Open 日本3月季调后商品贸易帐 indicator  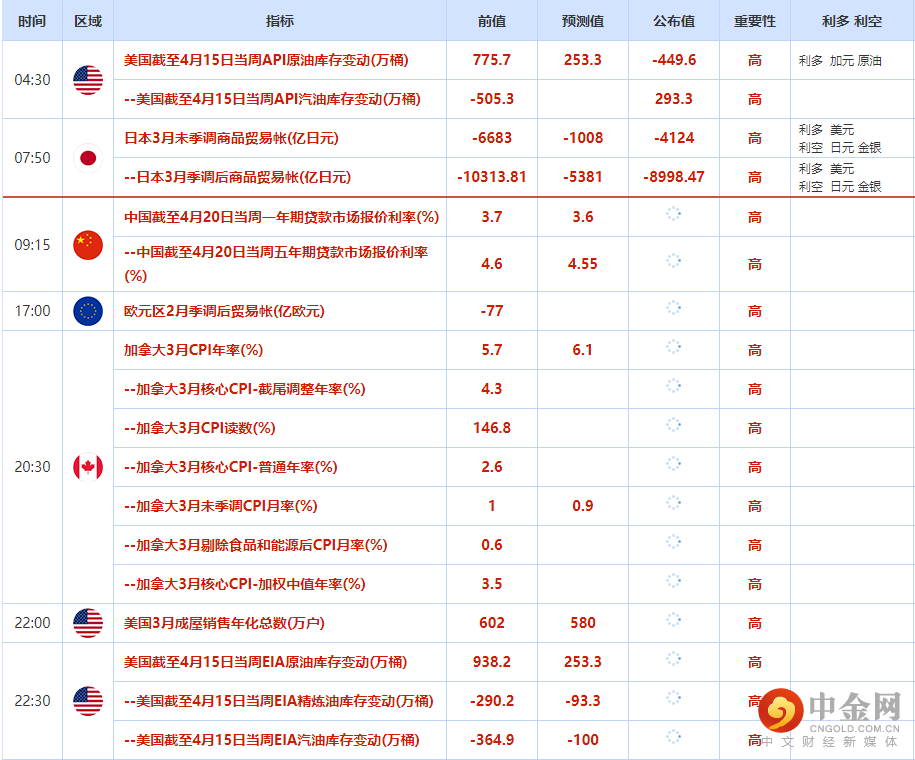[238, 177]
